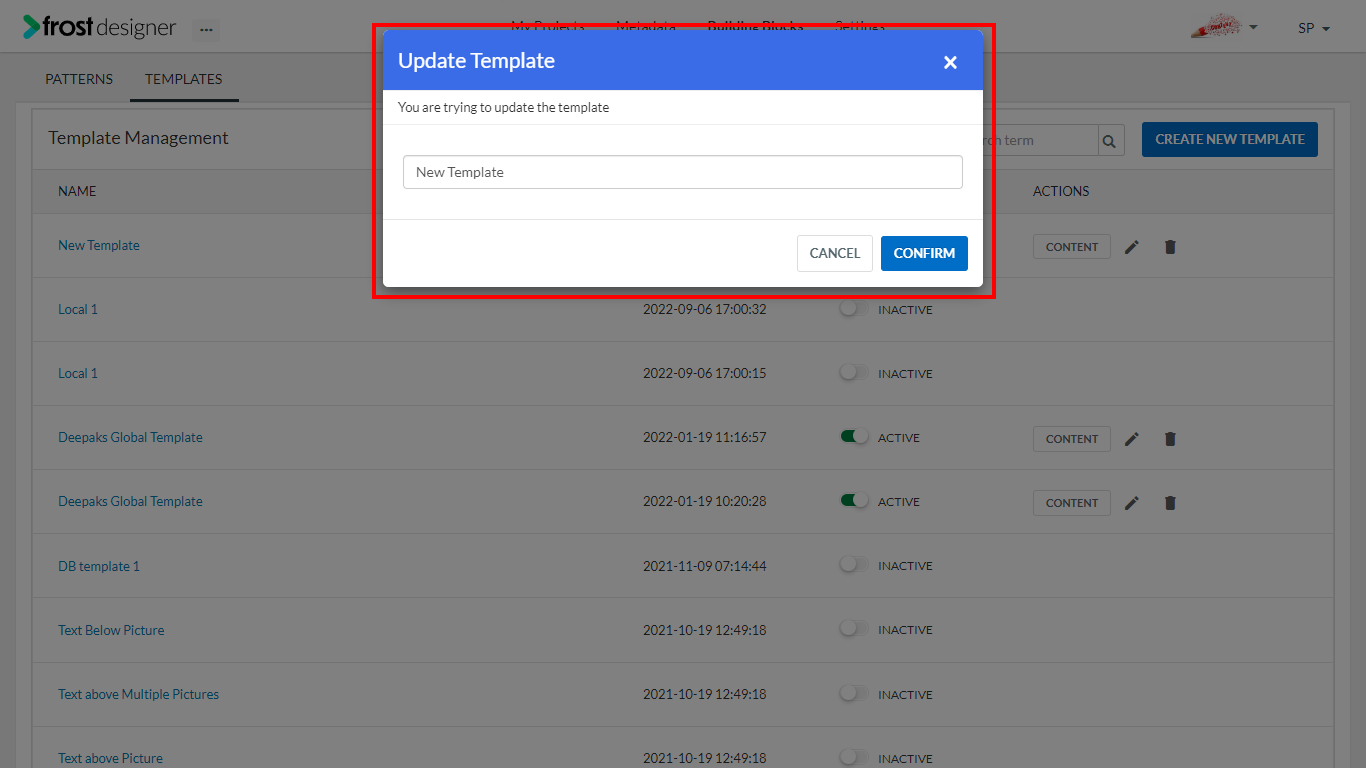Open CONTENT for the New Template row
The height and width of the screenshot is (768, 1366).
(x=1072, y=247)
